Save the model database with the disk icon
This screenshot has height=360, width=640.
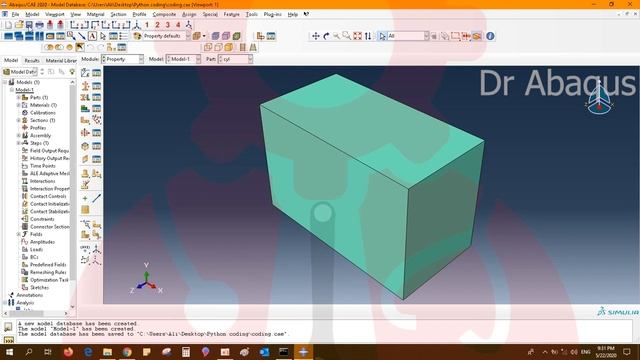tap(29, 25)
